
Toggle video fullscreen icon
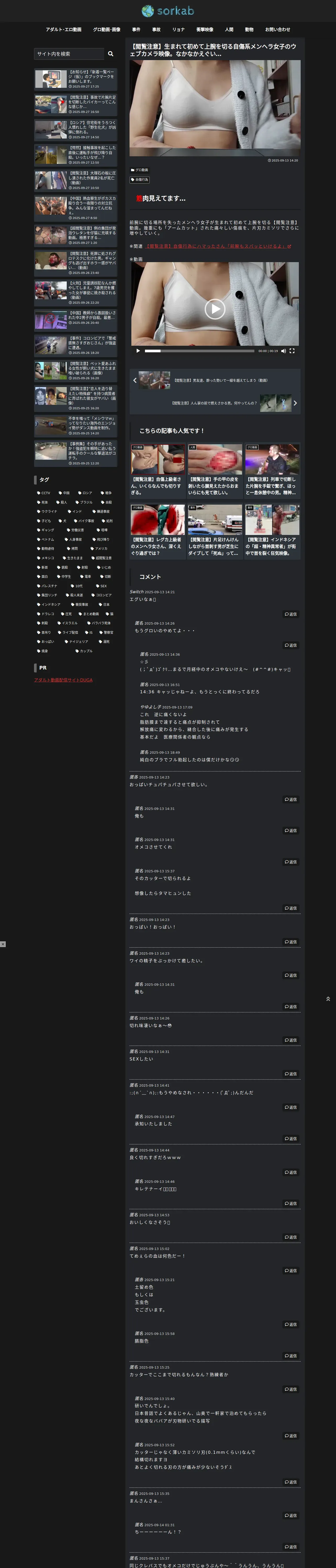pos(292,351)
